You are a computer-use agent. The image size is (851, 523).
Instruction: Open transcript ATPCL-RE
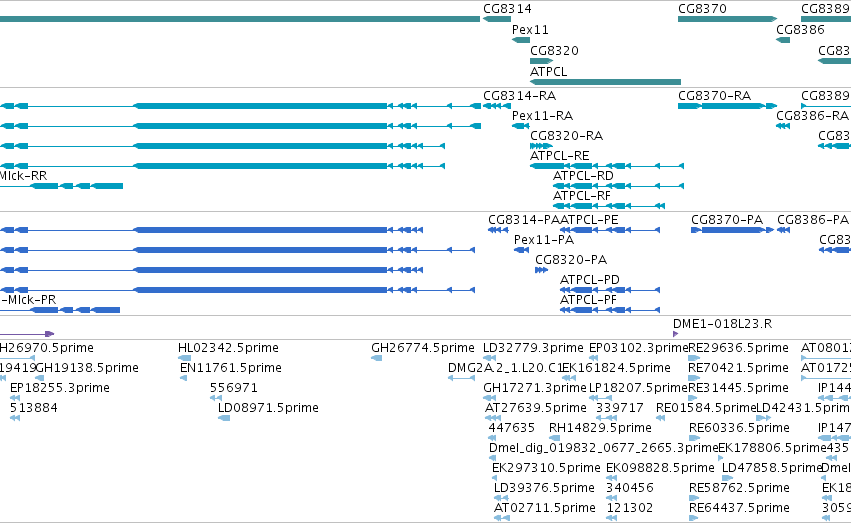[x=559, y=156]
